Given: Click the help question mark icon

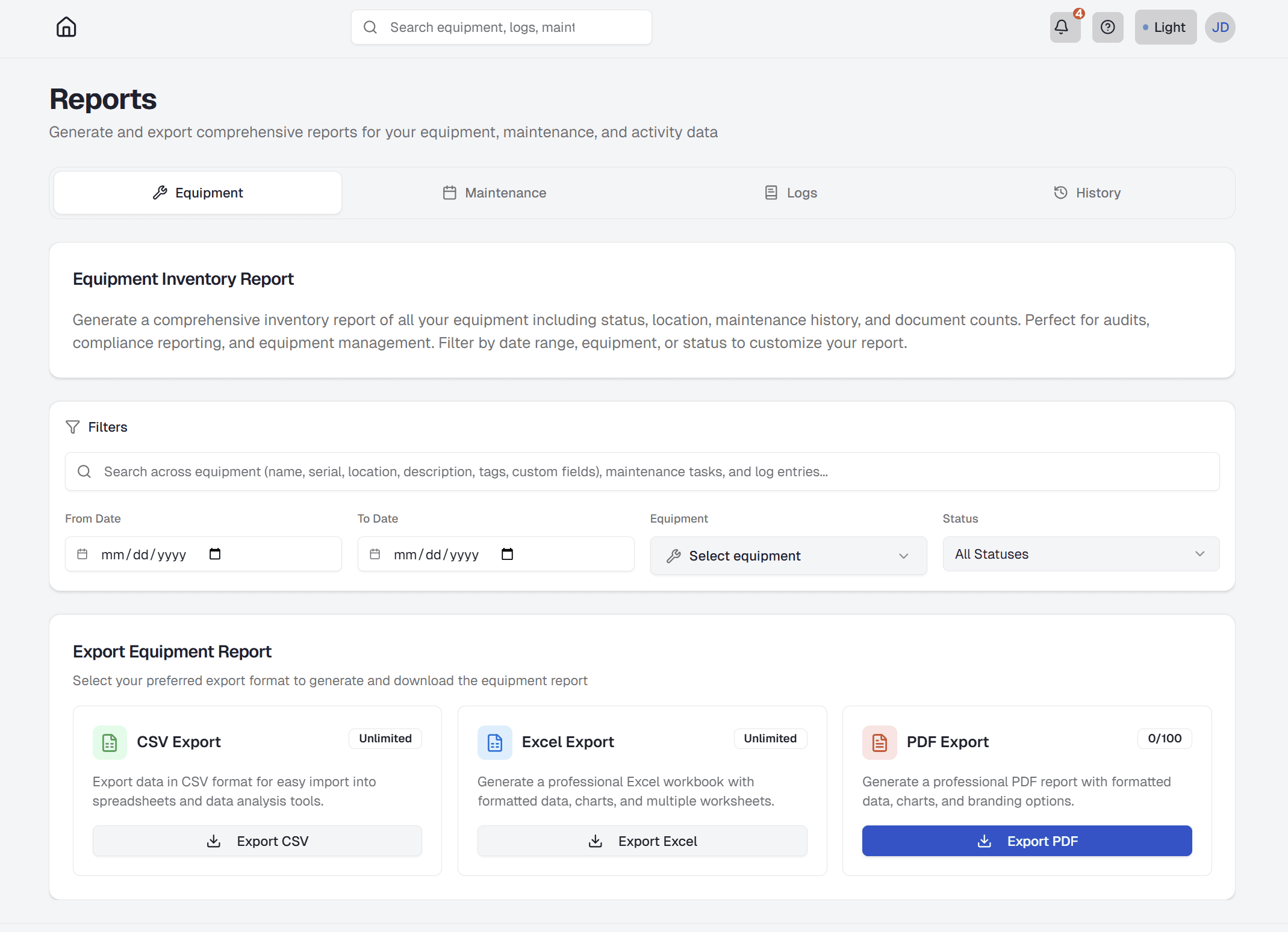Looking at the screenshot, I should coord(1107,27).
